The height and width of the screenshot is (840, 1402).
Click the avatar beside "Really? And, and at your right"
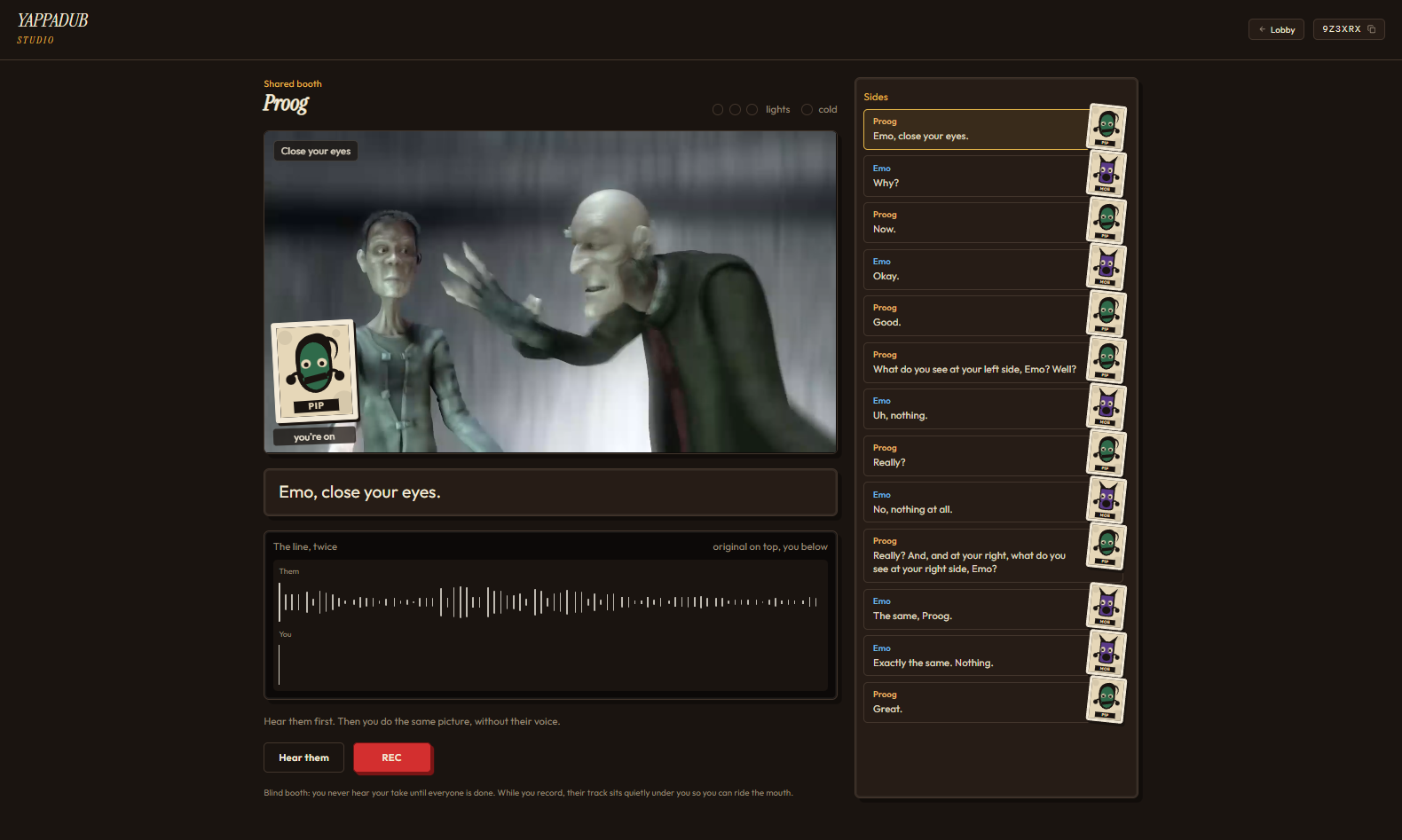click(x=1107, y=546)
